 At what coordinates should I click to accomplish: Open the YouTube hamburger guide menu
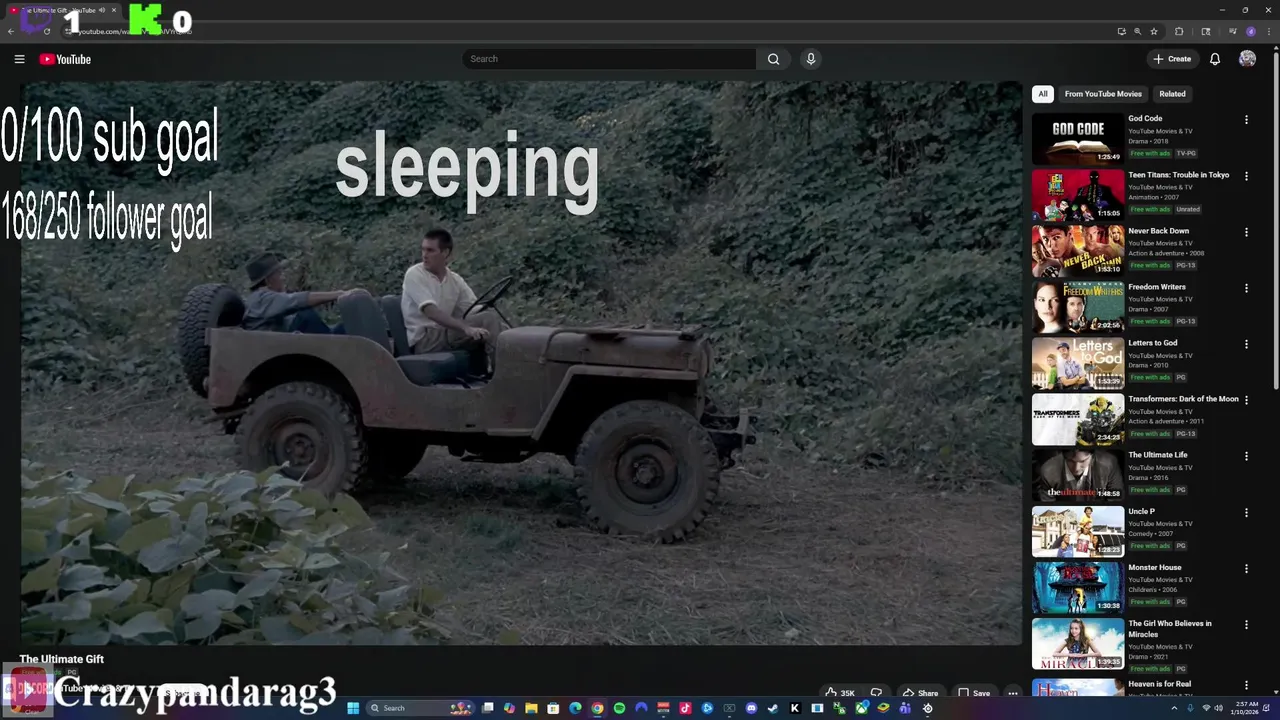pos(19,59)
